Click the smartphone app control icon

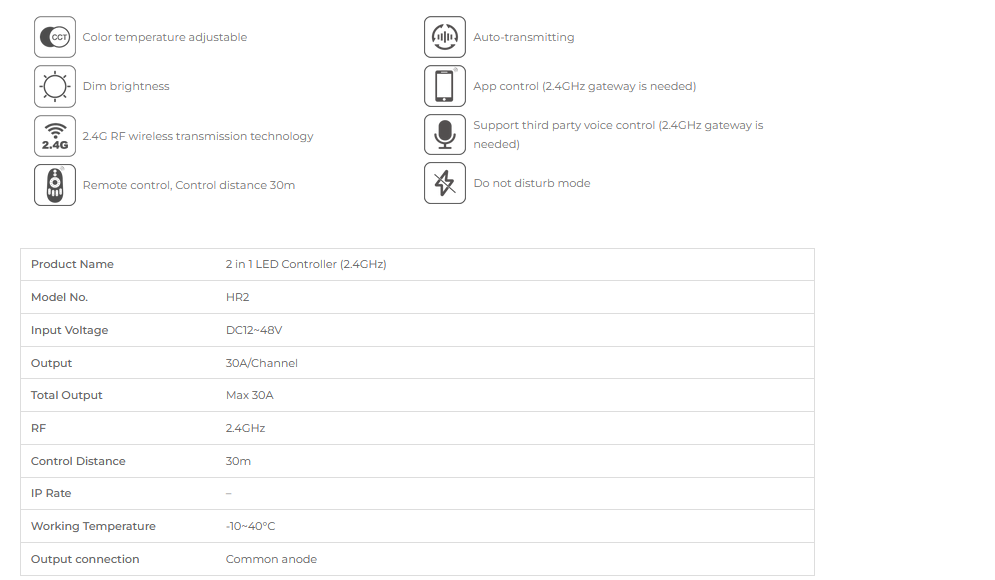(x=445, y=86)
